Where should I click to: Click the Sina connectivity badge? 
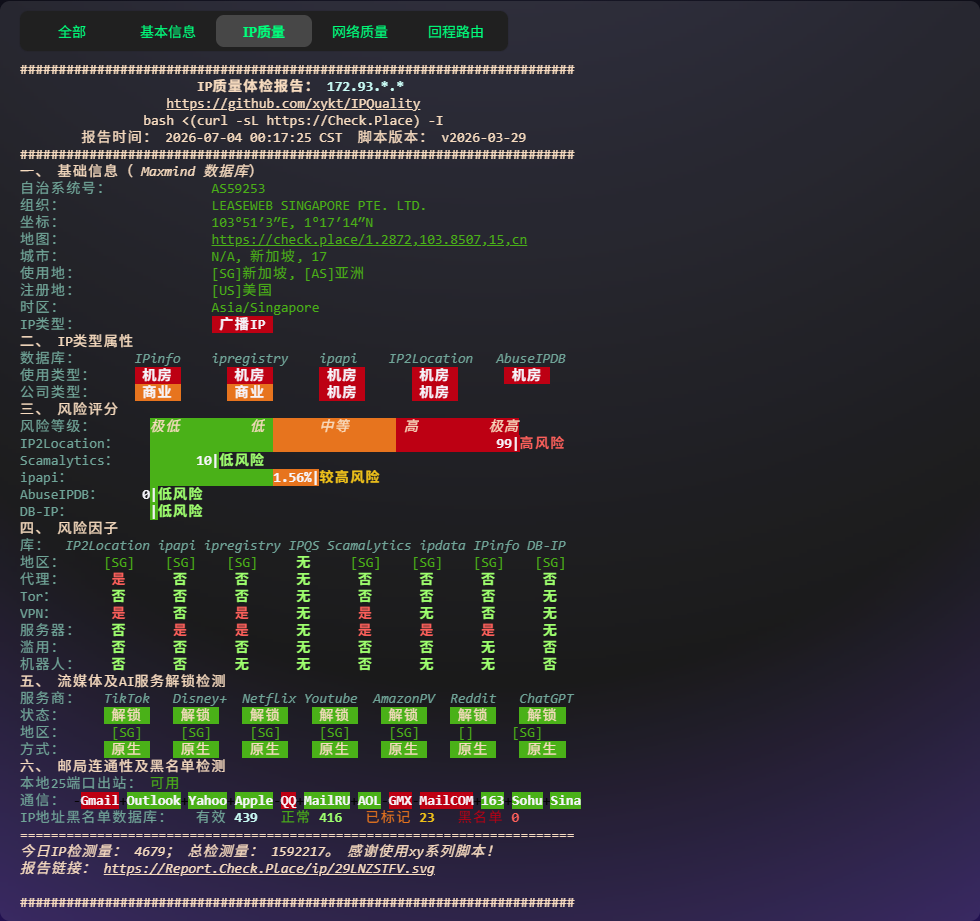[x=566, y=800]
